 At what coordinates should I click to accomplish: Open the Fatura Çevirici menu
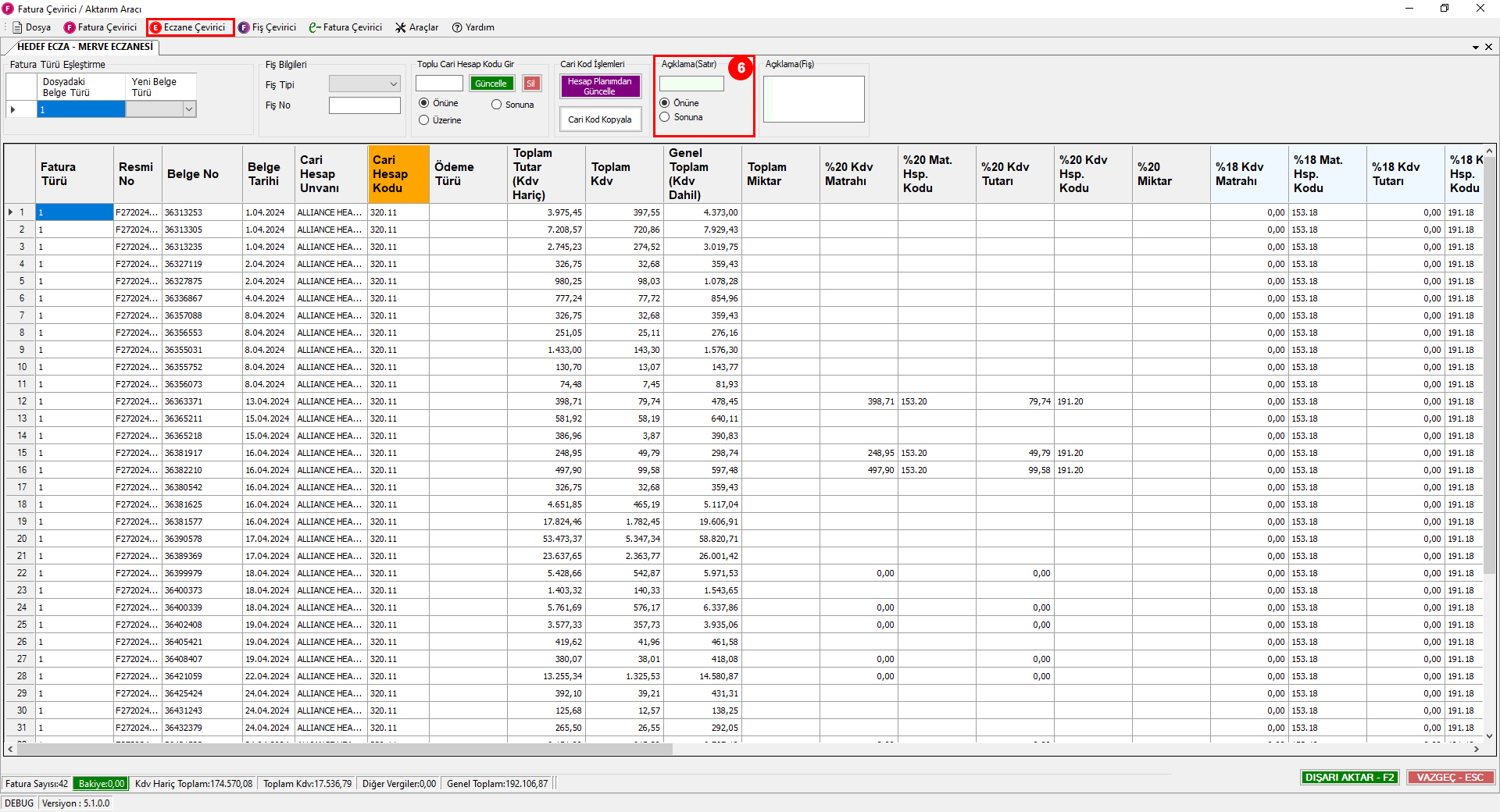pos(100,27)
